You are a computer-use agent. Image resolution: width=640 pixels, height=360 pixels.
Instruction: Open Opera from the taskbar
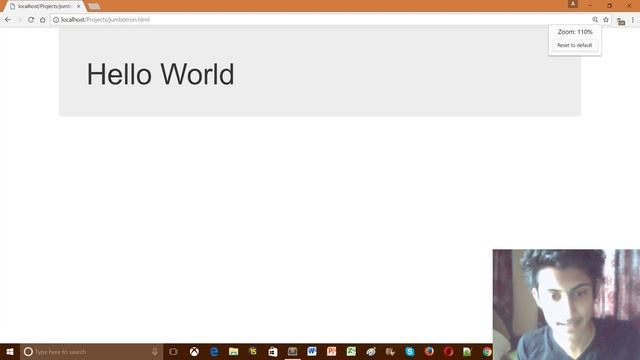pyautogui.click(x=449, y=351)
